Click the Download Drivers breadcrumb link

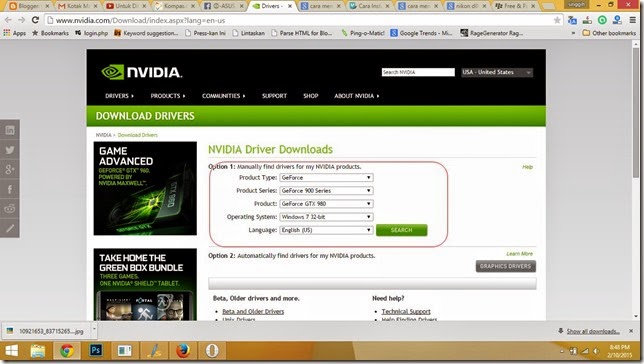click(x=138, y=135)
